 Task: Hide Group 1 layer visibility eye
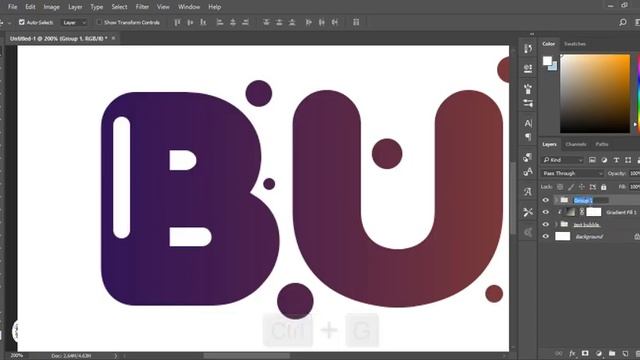pos(546,200)
